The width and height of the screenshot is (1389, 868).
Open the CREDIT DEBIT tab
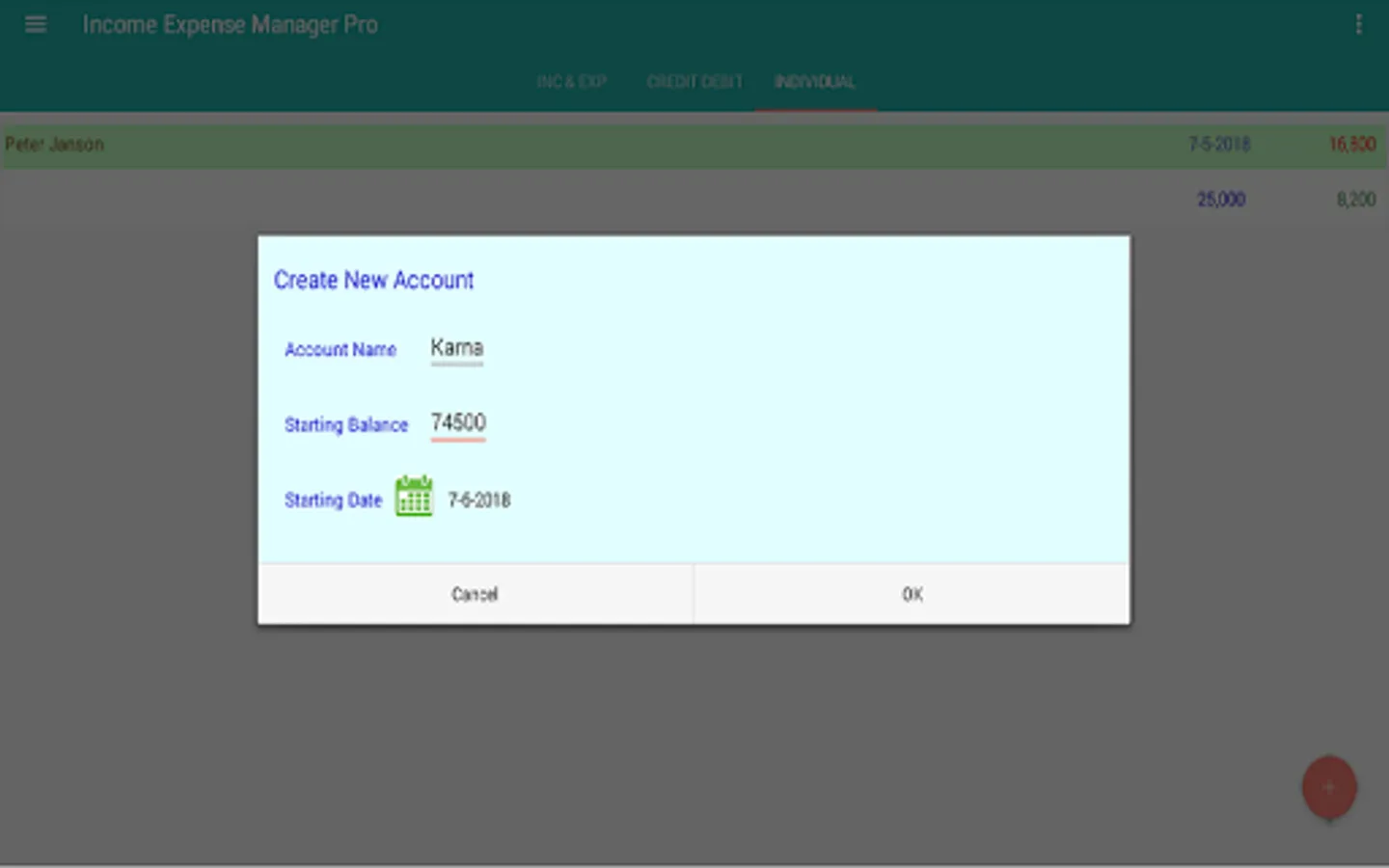point(694,82)
